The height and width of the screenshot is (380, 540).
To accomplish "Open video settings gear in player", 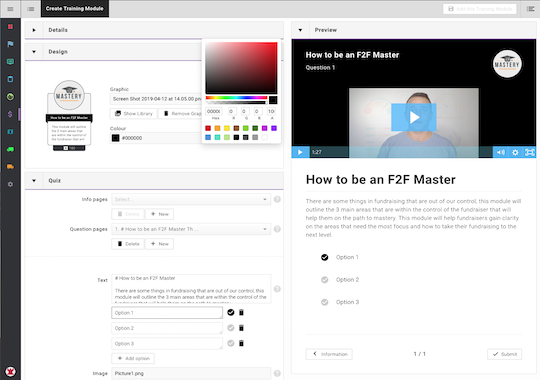I will click(x=515, y=152).
